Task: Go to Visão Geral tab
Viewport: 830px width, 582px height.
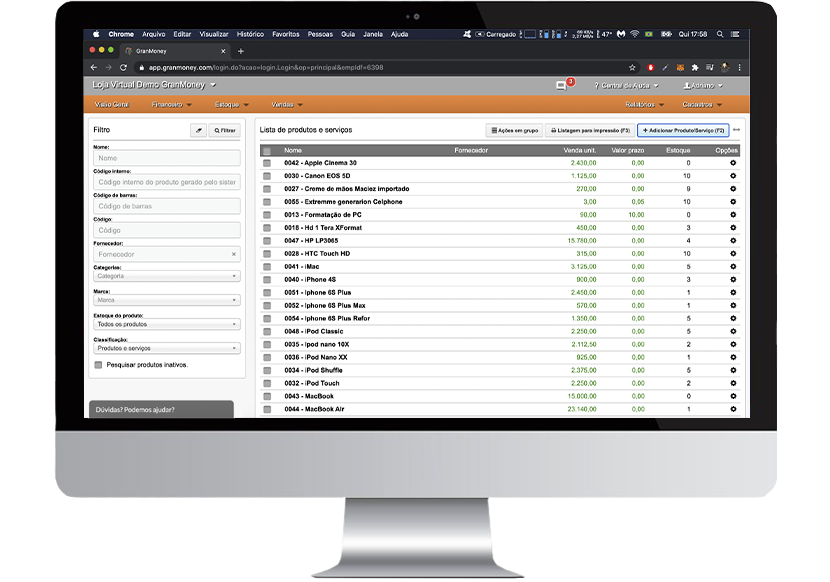Action: click(112, 105)
